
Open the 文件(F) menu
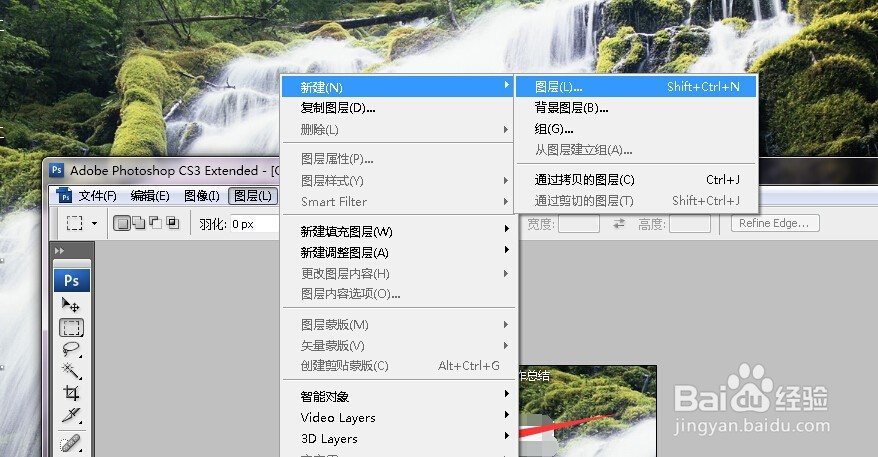tap(97, 195)
